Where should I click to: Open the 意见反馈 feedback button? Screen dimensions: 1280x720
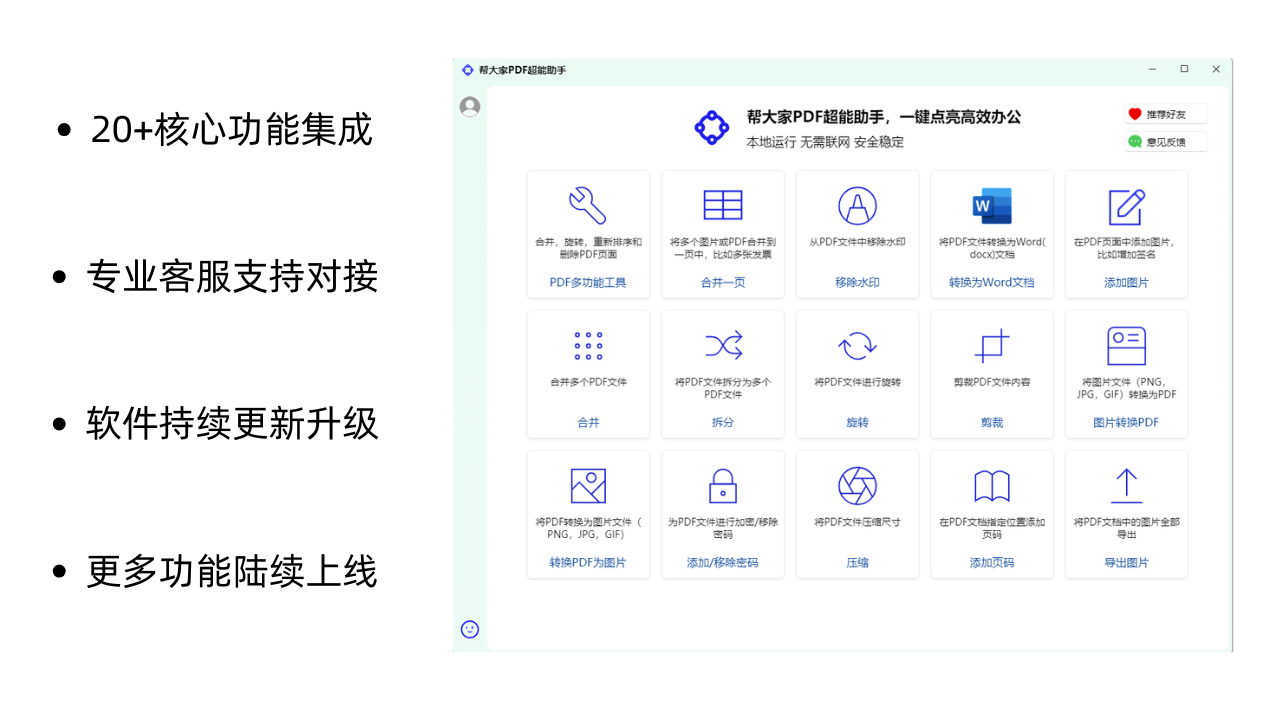(1166, 141)
